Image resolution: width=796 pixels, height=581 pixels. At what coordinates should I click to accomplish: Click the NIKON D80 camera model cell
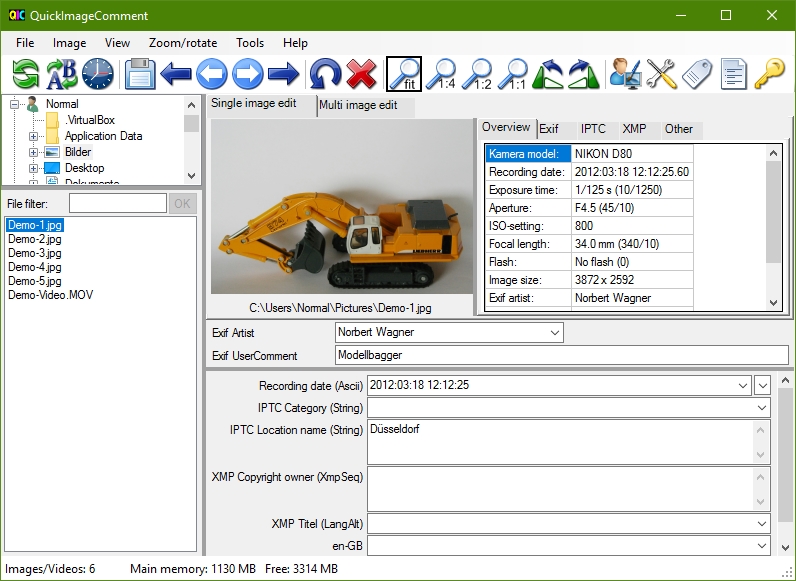[x=632, y=154]
